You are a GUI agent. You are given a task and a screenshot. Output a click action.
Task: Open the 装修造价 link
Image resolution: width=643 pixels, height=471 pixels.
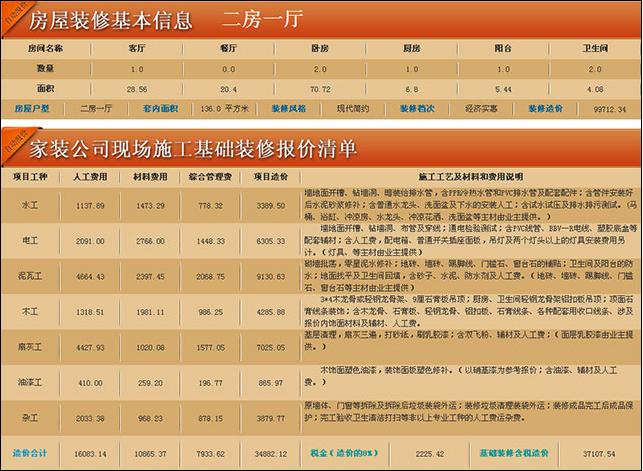[544, 107]
